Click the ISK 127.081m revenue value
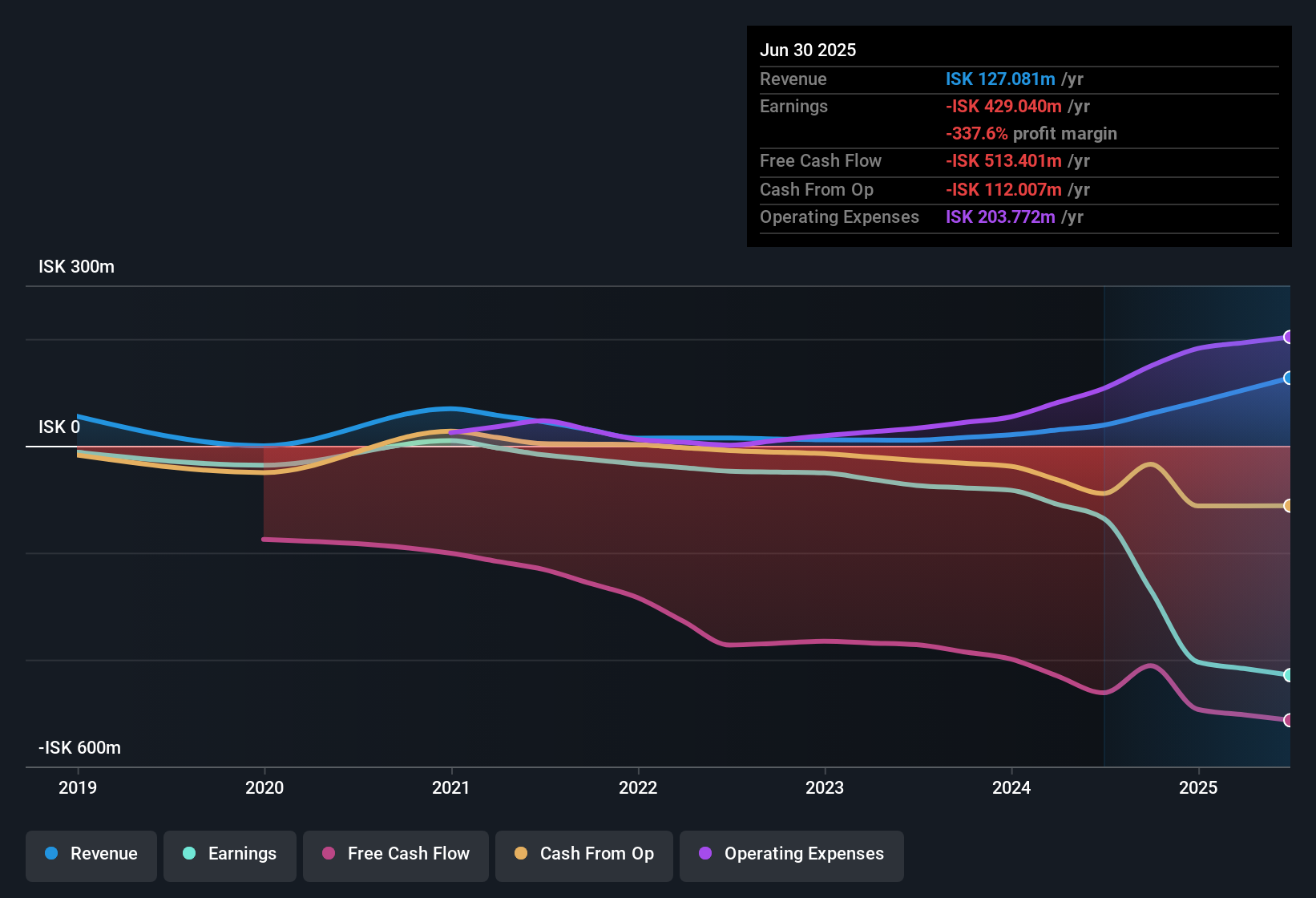The width and height of the screenshot is (1316, 898). coord(1000,79)
